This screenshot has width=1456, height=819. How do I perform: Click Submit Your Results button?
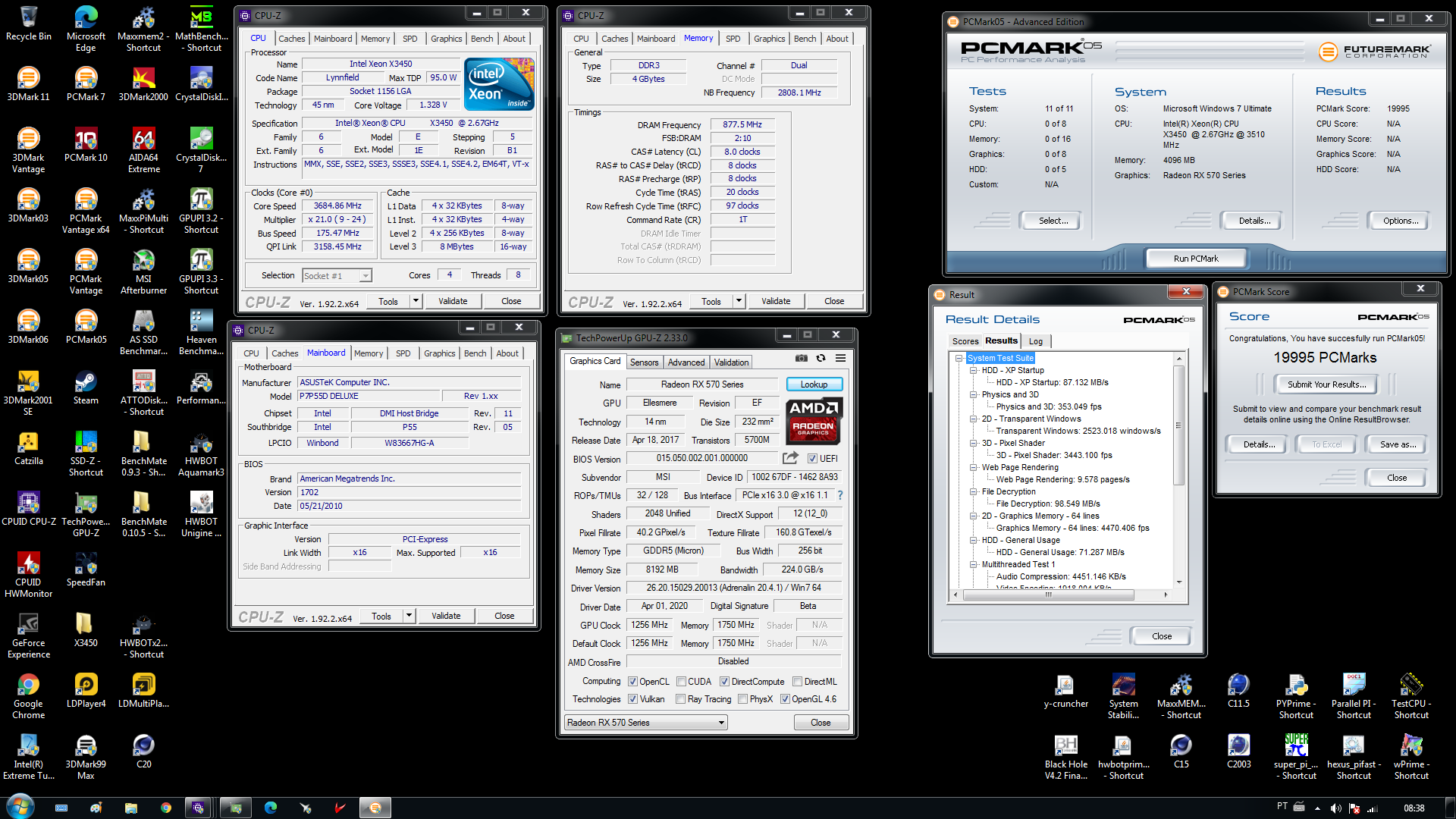1326,384
